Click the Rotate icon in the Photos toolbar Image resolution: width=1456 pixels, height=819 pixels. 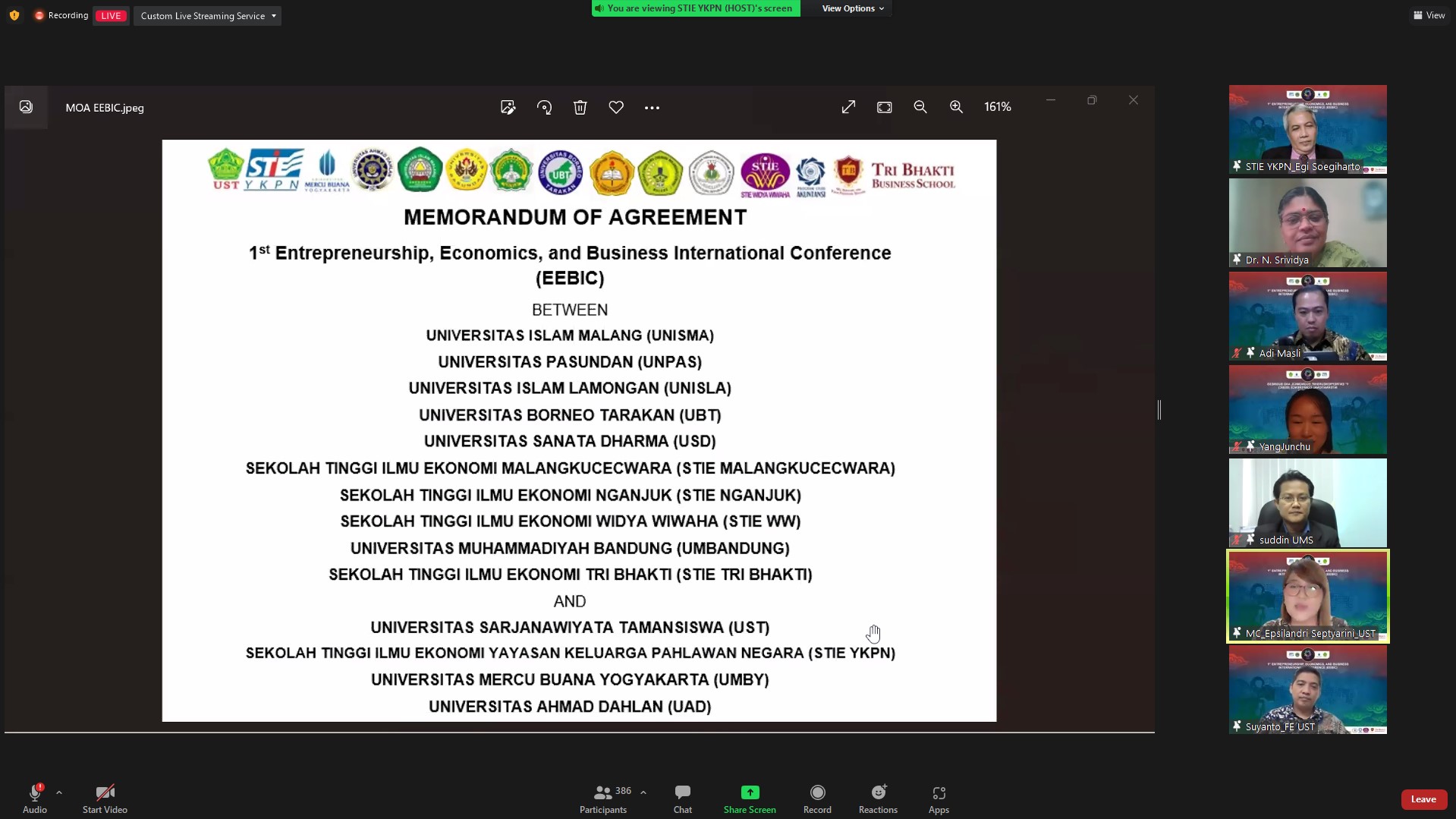pyautogui.click(x=544, y=108)
